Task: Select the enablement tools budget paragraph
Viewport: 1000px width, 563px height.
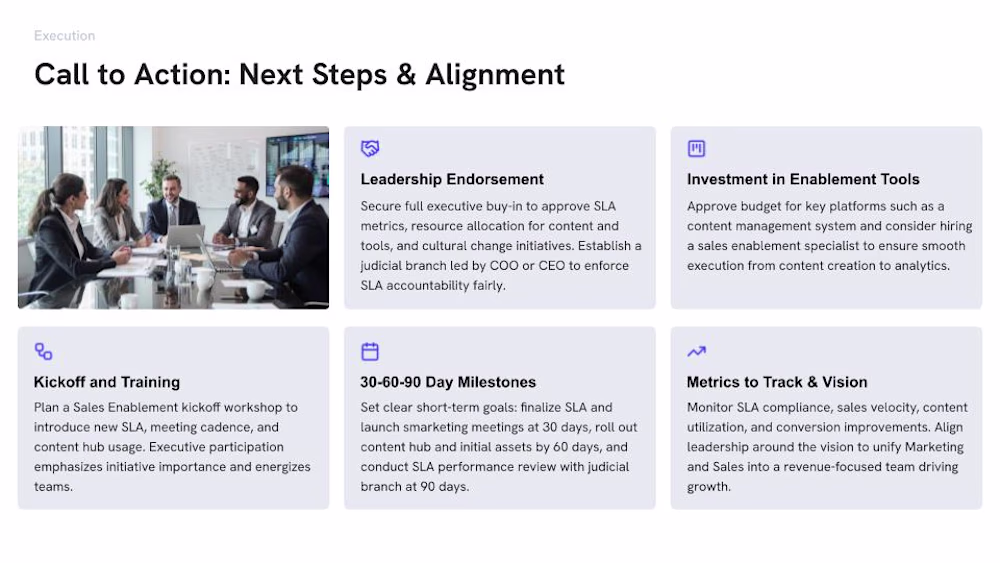Action: tap(829, 236)
